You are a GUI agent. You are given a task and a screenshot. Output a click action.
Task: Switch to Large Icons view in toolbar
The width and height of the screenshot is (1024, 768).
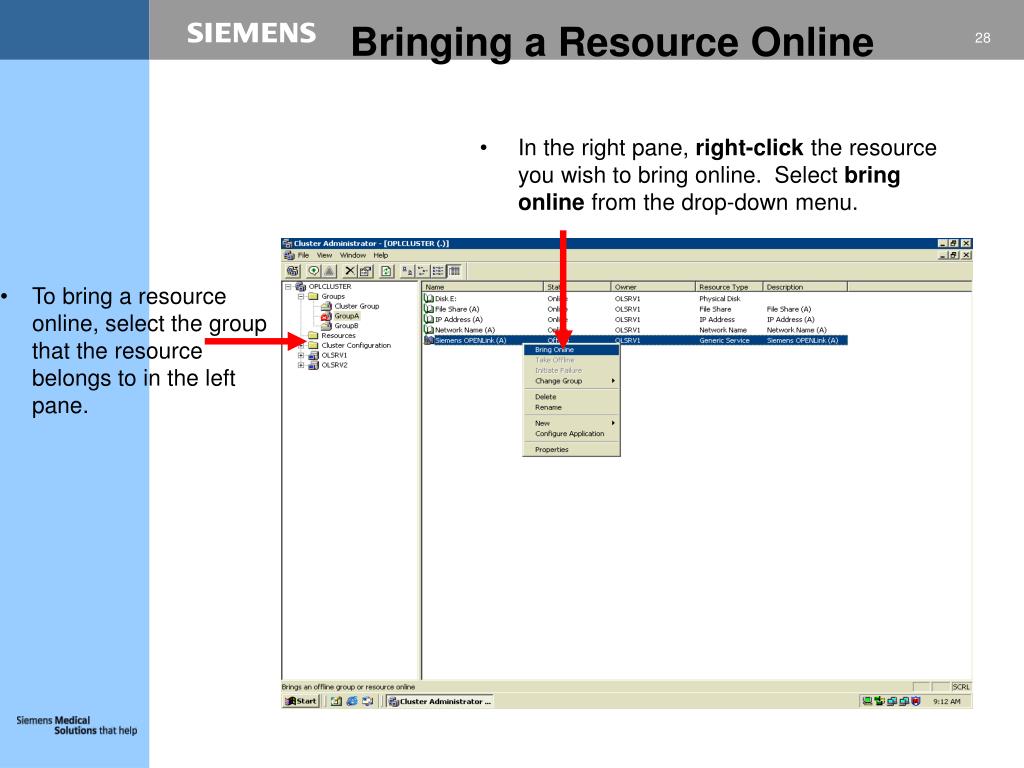408,271
